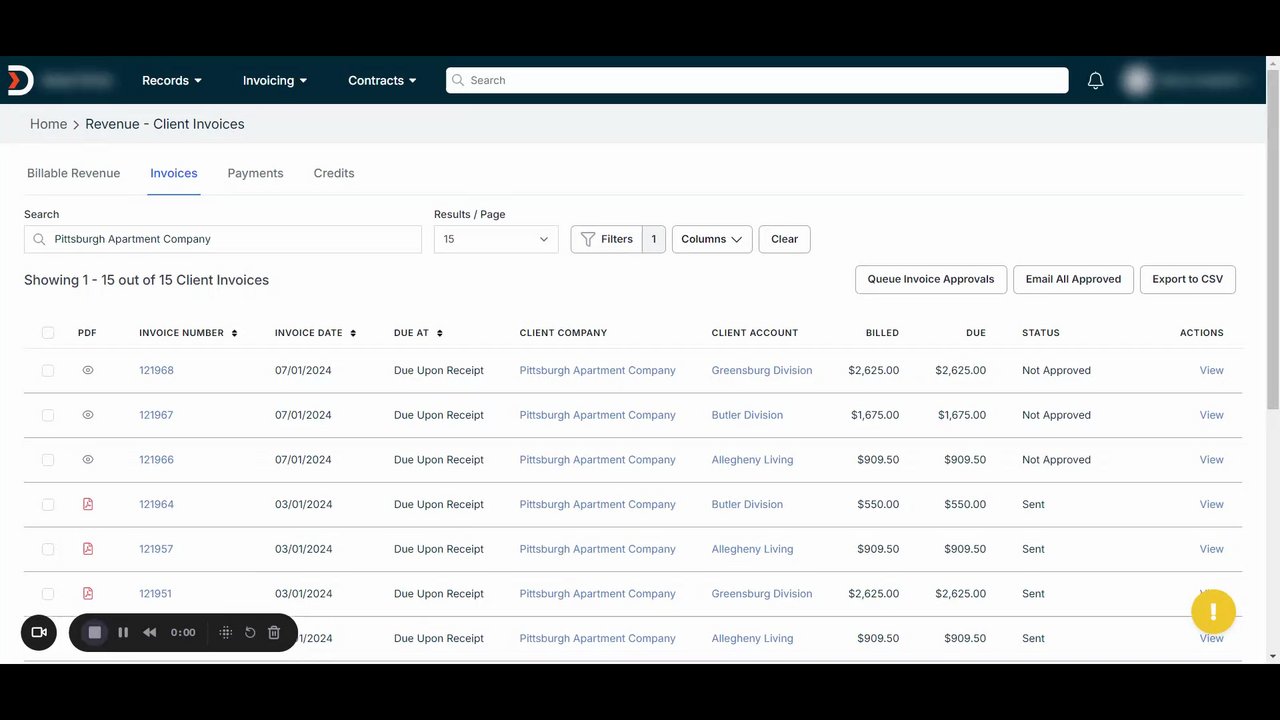The width and height of the screenshot is (1280, 720).
Task: Open Allegheny Living link for invoice 121966
Action: 752,460
